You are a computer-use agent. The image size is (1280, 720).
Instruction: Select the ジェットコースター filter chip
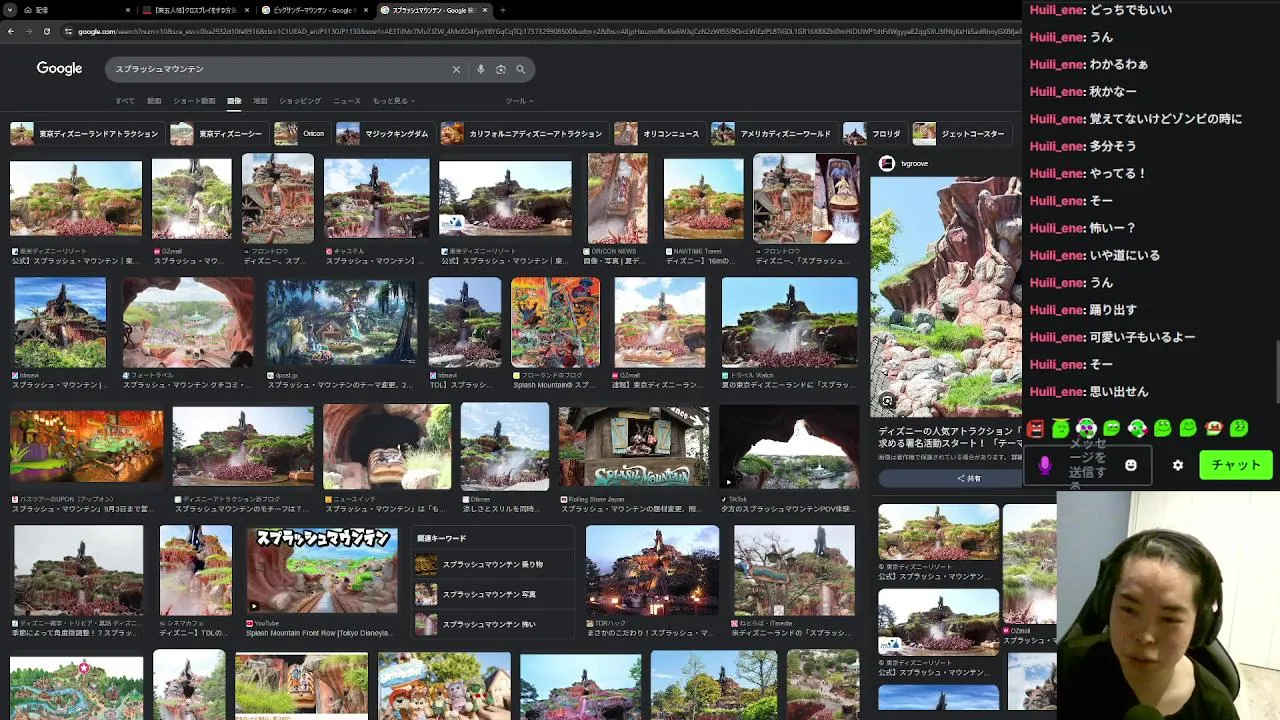(x=960, y=134)
